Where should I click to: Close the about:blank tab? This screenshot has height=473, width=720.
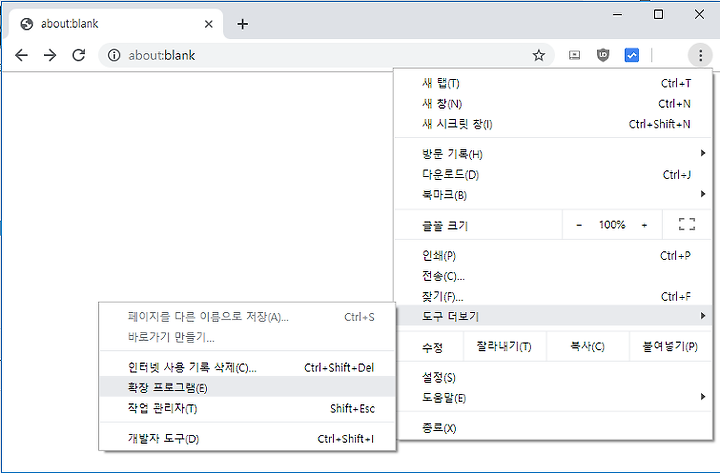pyautogui.click(x=208, y=24)
